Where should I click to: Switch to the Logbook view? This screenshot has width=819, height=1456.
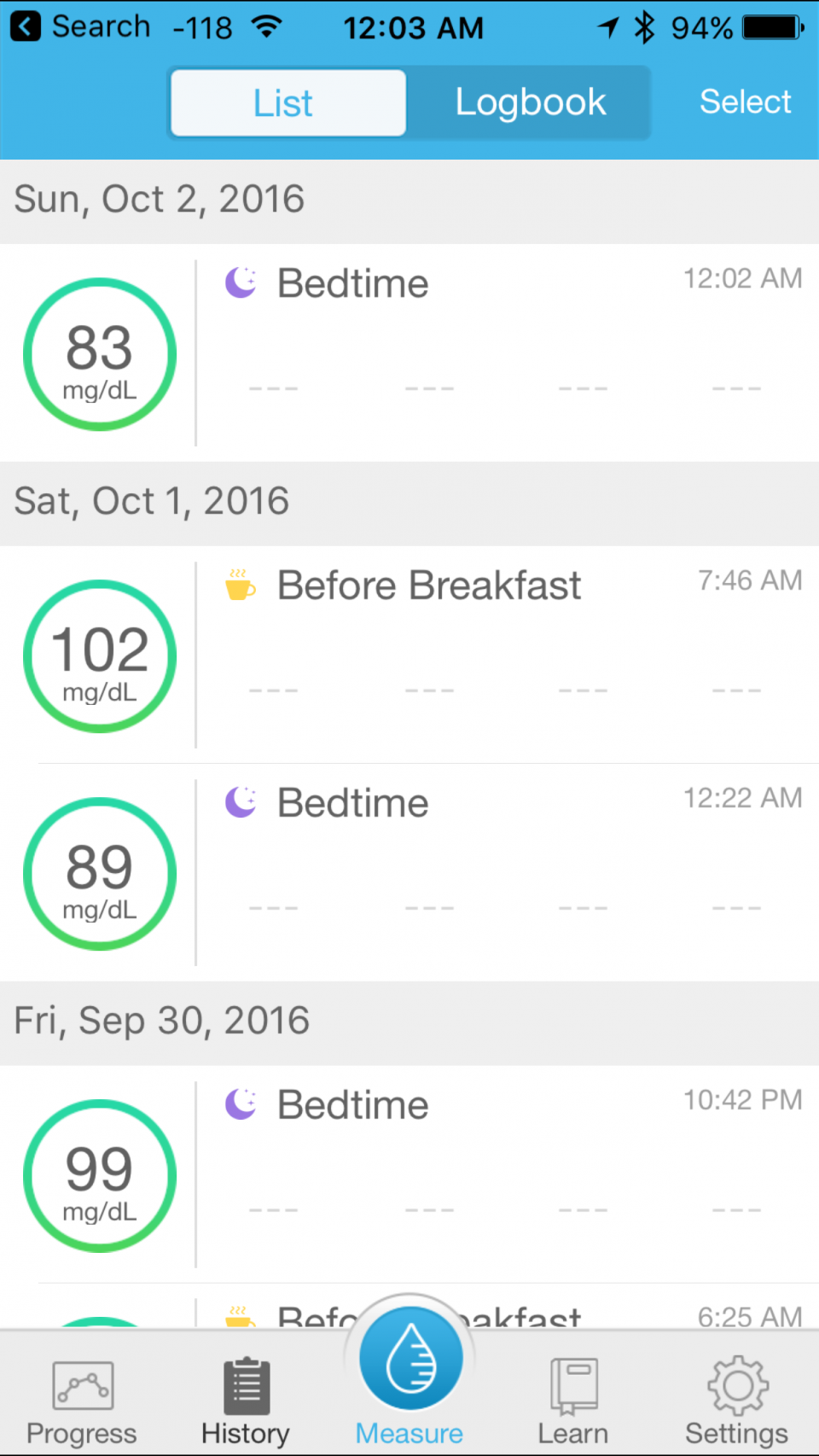point(530,103)
